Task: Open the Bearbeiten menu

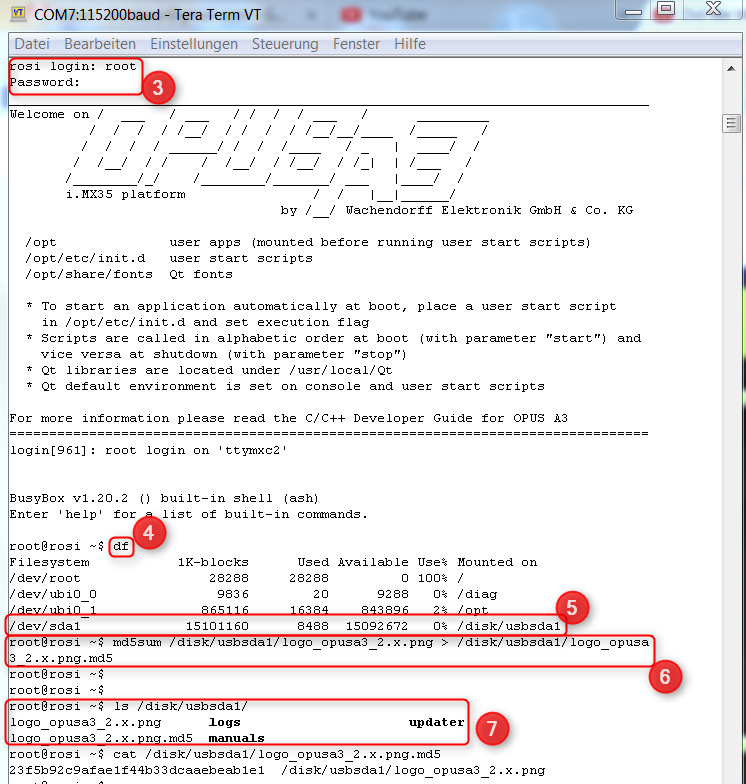Action: (100, 44)
